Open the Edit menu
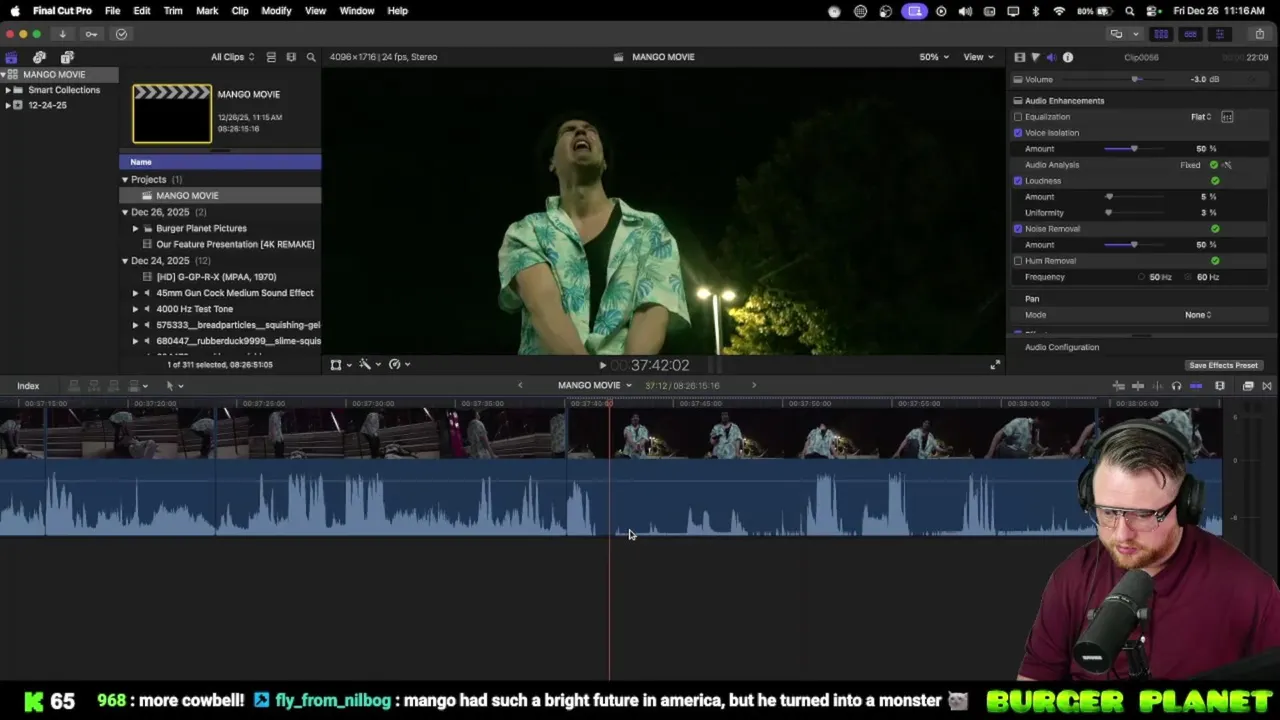 pos(142,11)
